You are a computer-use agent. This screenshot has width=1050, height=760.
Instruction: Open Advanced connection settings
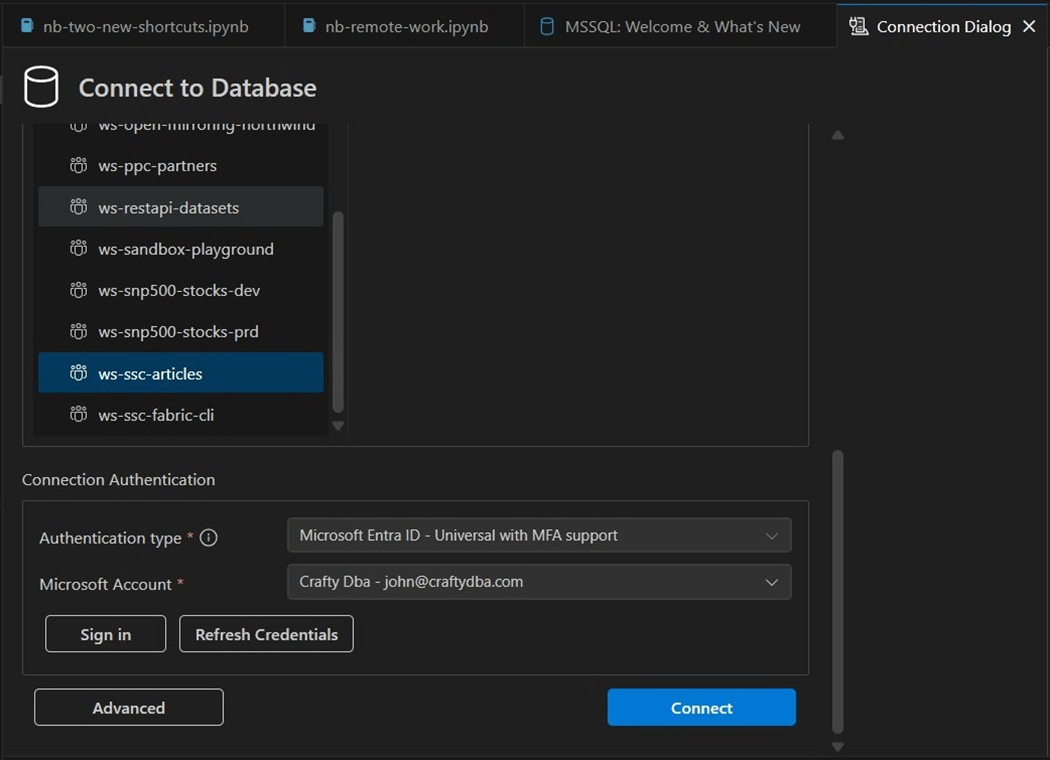coord(128,707)
